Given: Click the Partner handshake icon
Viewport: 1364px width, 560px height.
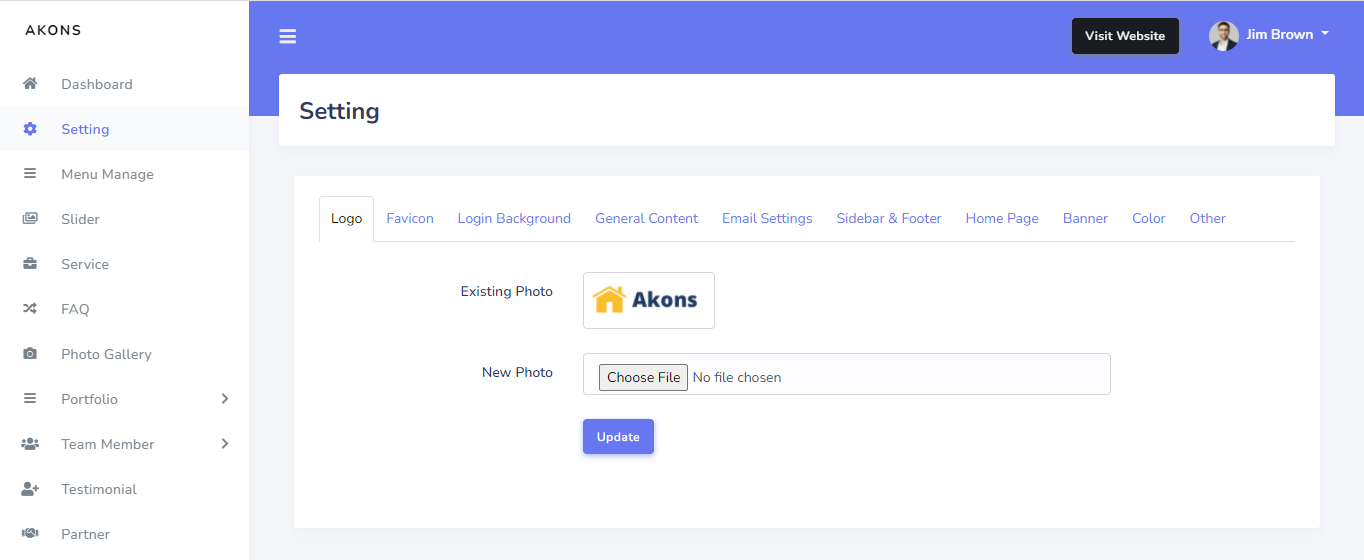Looking at the screenshot, I should pyautogui.click(x=30, y=534).
